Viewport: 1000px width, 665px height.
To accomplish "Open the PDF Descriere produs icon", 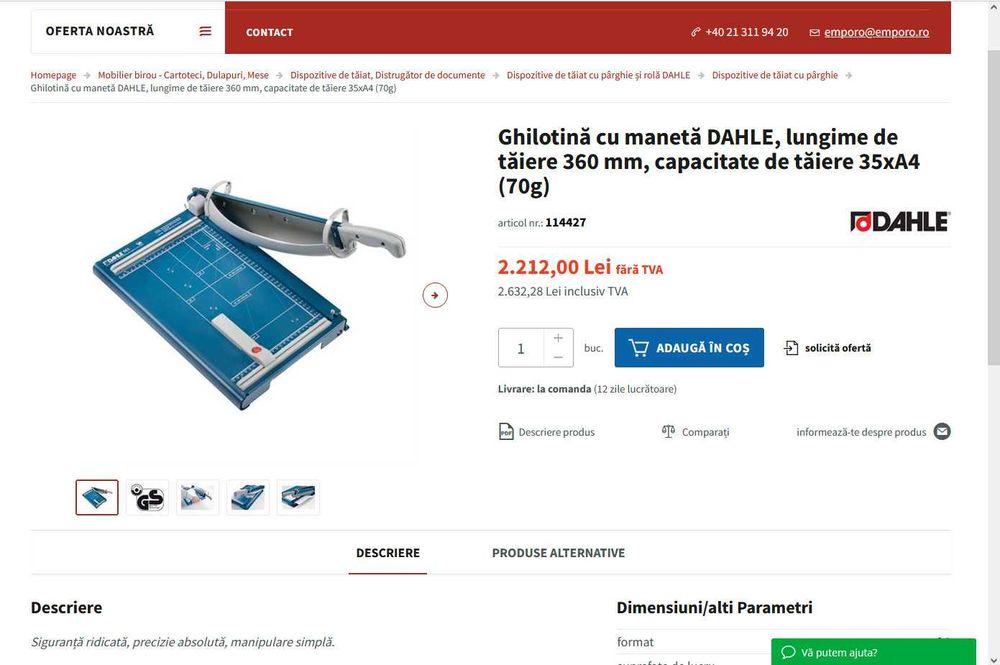I will click(506, 432).
